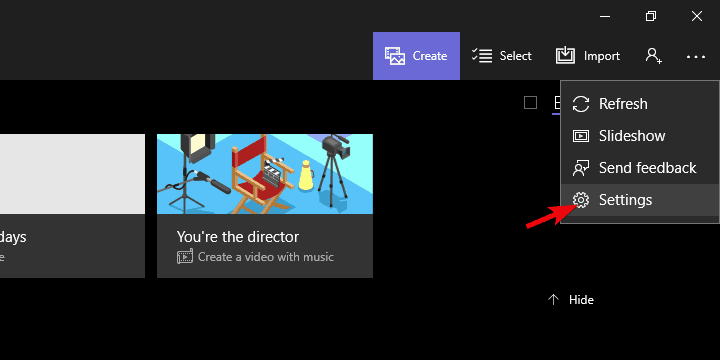Restore down the Photos window

(x=651, y=17)
